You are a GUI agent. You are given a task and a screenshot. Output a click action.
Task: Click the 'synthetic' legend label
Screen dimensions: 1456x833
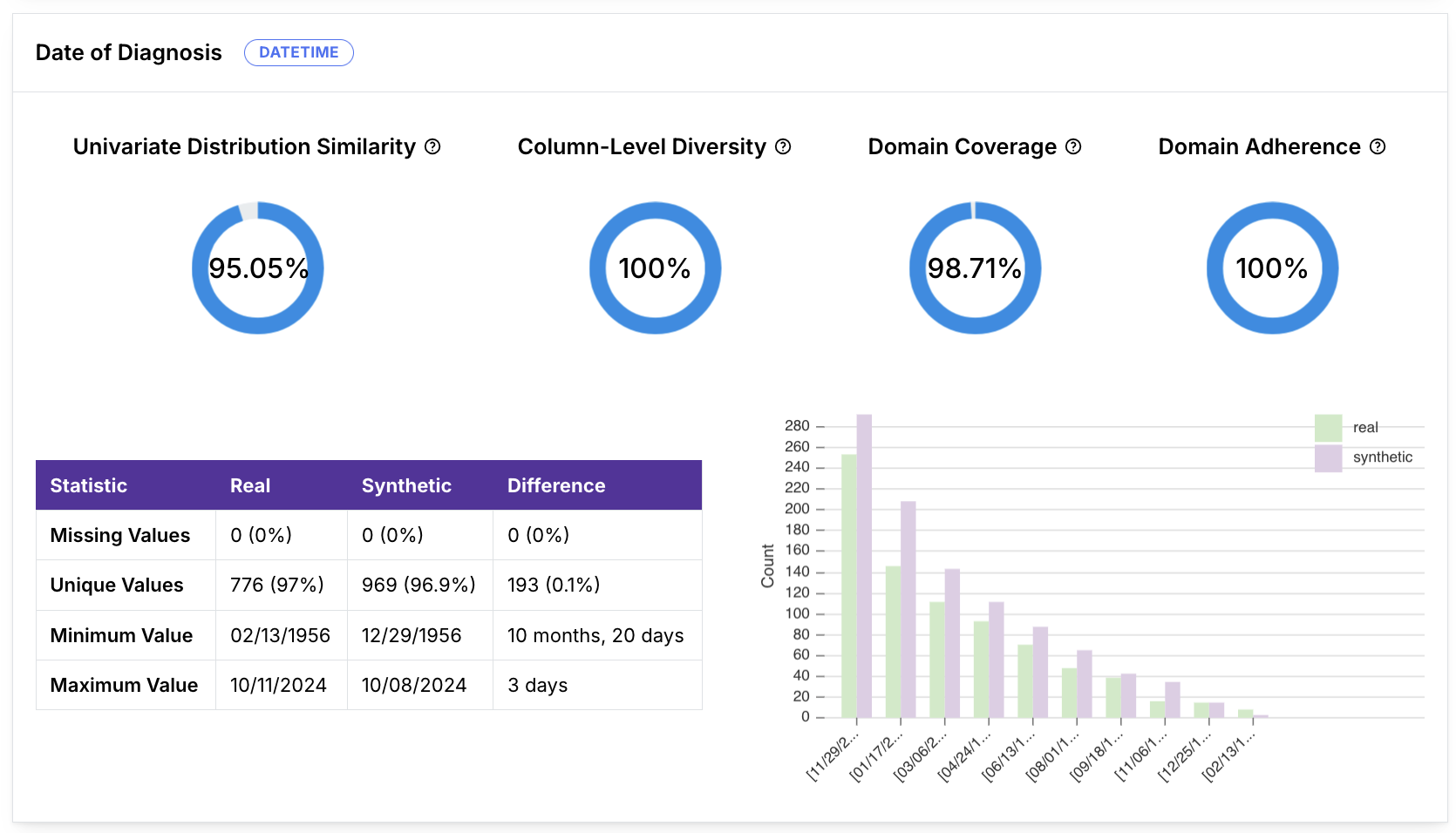click(1383, 457)
